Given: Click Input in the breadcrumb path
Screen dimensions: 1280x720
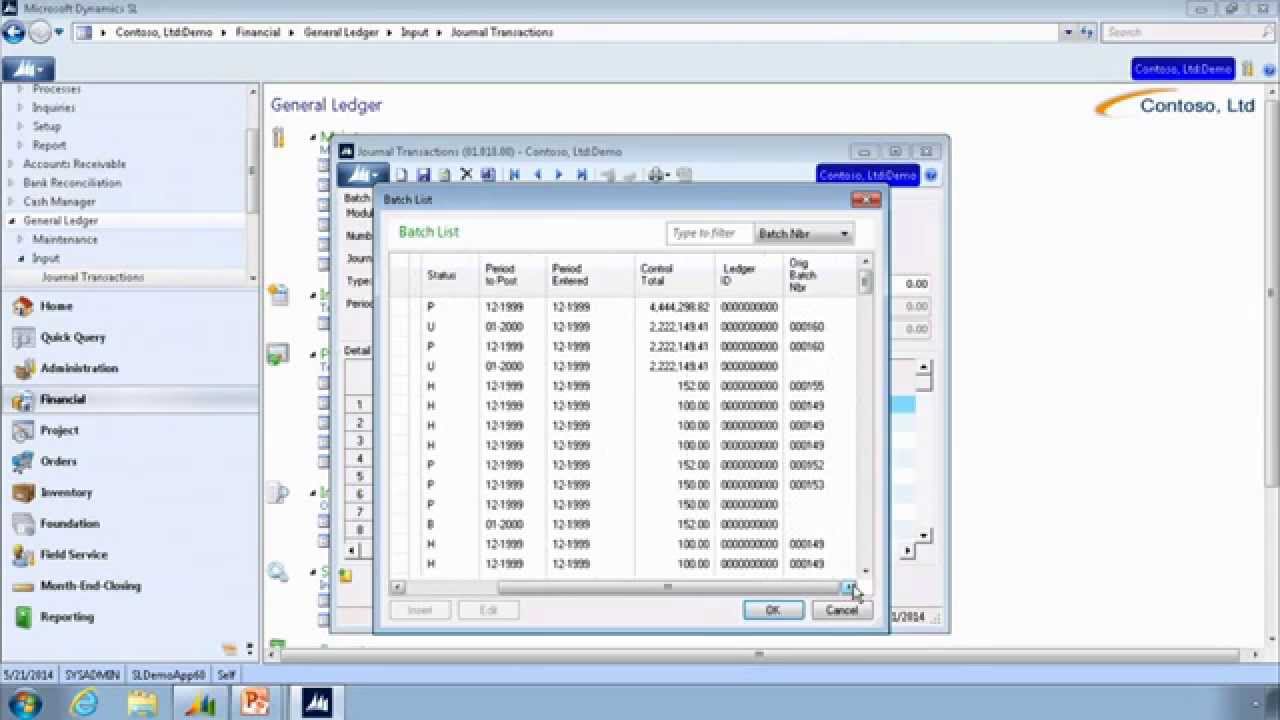Looking at the screenshot, I should tap(415, 32).
